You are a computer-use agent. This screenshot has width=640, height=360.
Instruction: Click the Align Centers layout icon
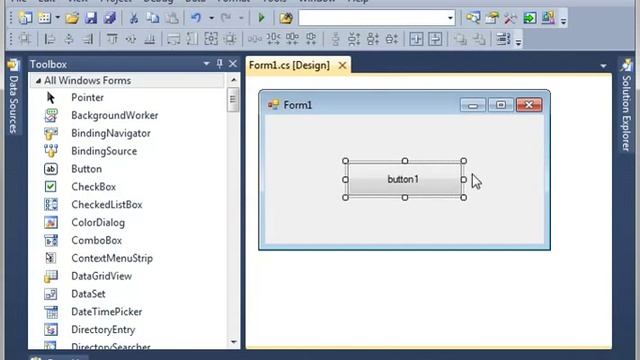[x=69, y=39]
